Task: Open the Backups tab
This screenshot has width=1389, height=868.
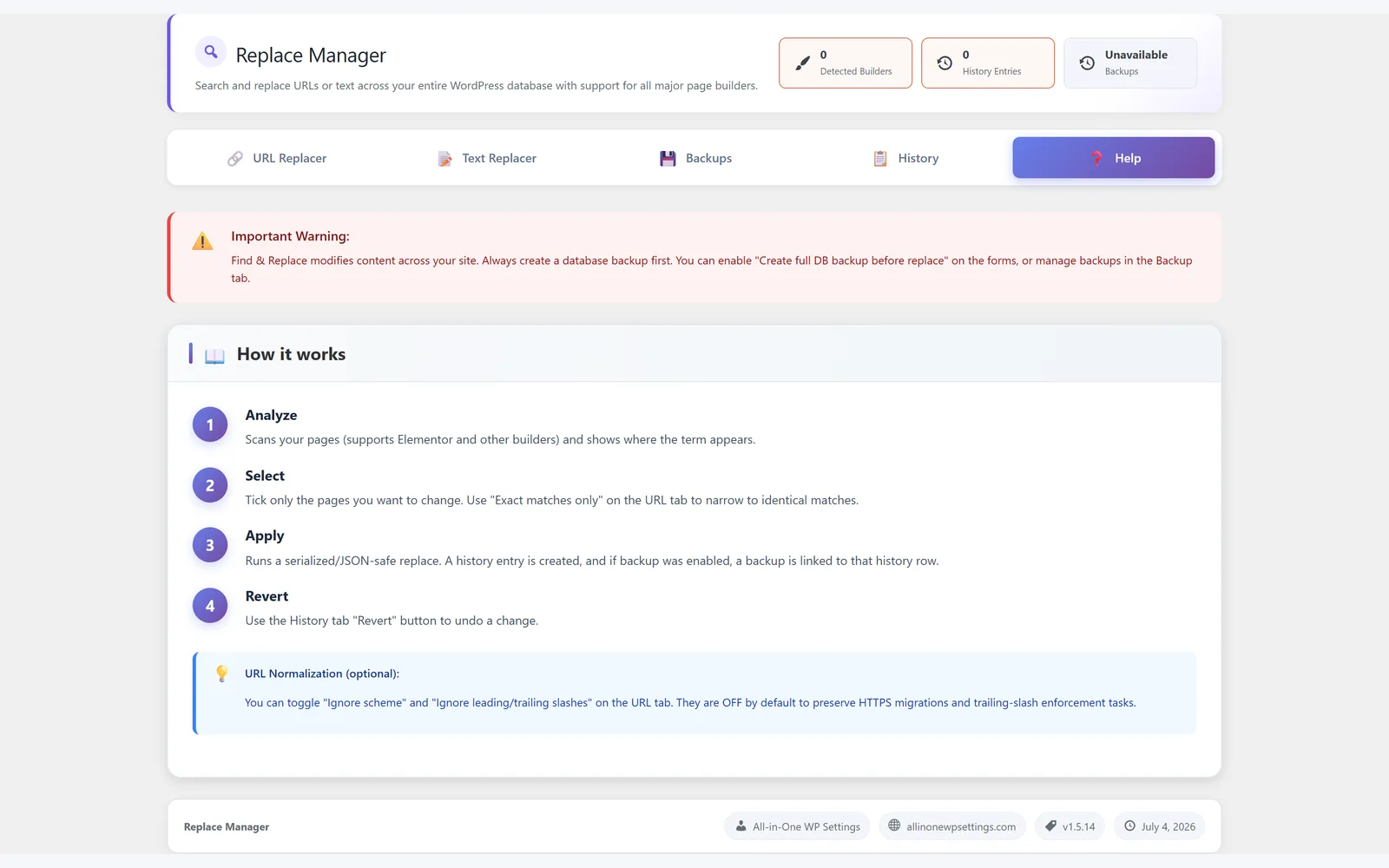Action: pyautogui.click(x=696, y=158)
